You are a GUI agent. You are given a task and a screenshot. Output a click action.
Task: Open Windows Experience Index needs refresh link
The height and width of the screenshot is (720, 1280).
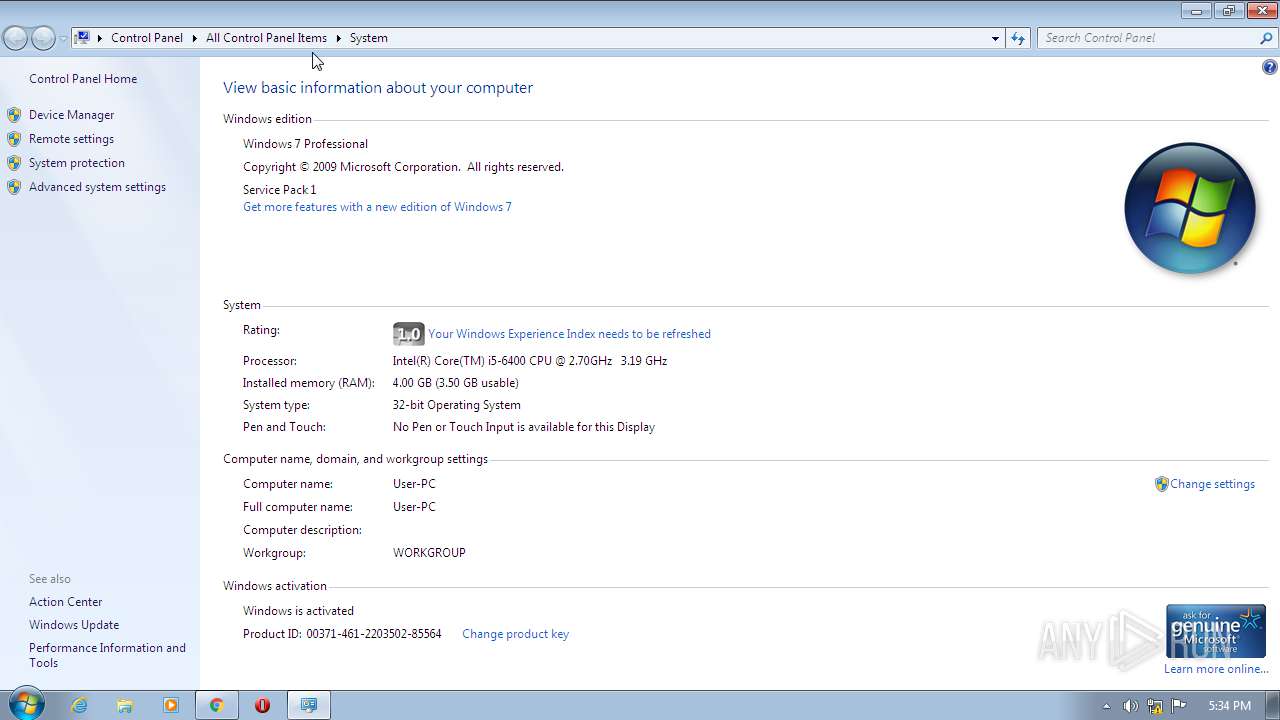click(569, 334)
